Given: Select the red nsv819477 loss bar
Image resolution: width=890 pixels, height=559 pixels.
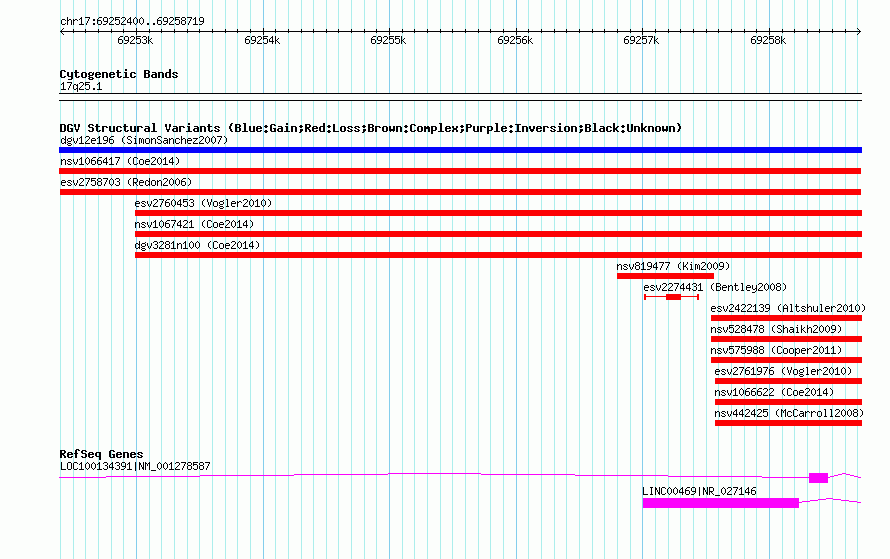Looking at the screenshot, I should (x=665, y=276).
